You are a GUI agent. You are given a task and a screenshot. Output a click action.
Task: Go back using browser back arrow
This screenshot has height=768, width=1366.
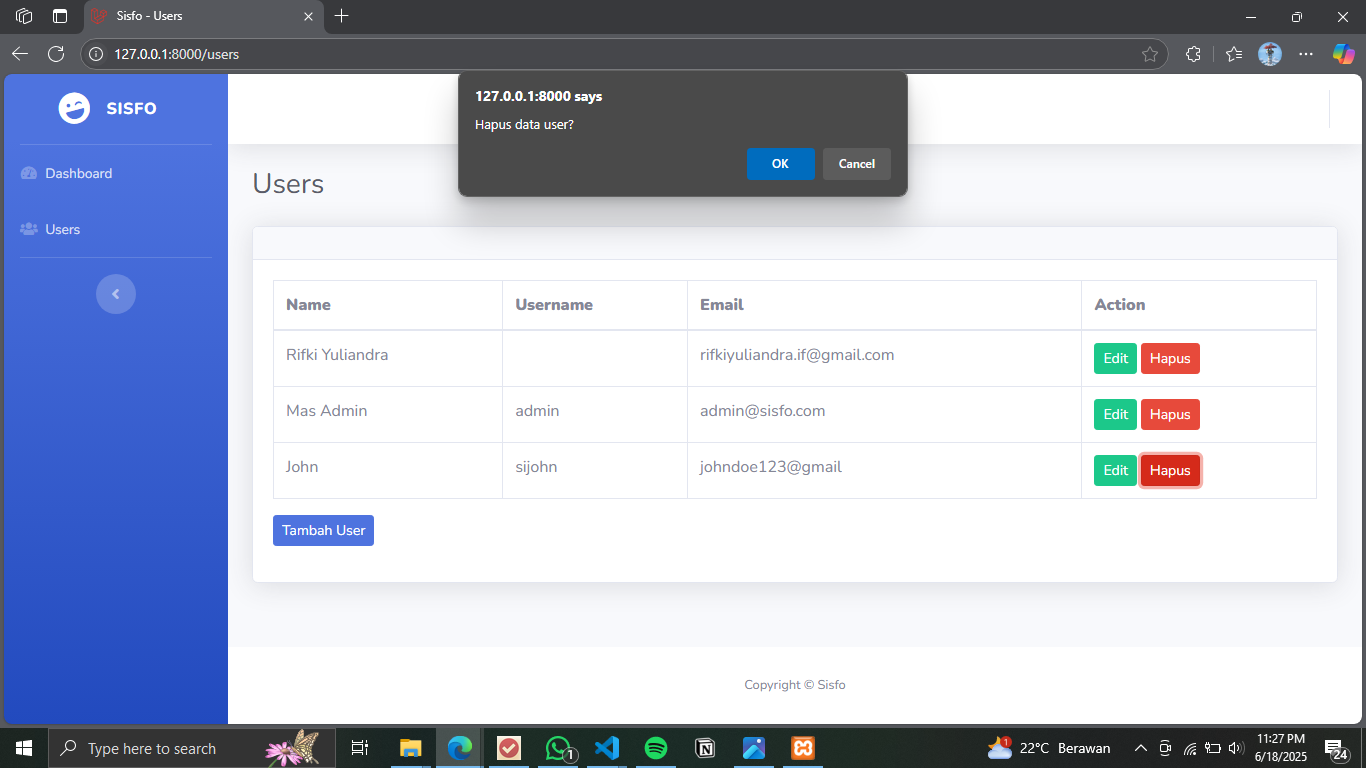pos(20,54)
